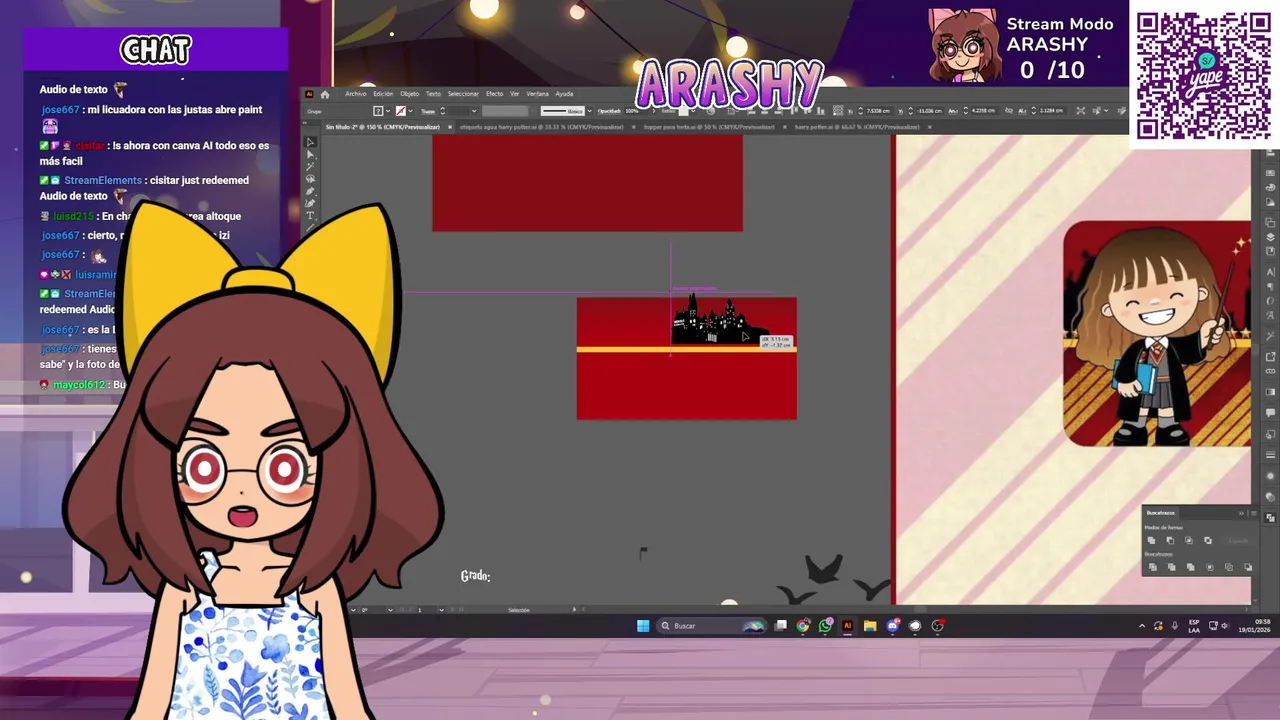
Task: Apply Divide pathfinder
Action: tap(1153, 567)
